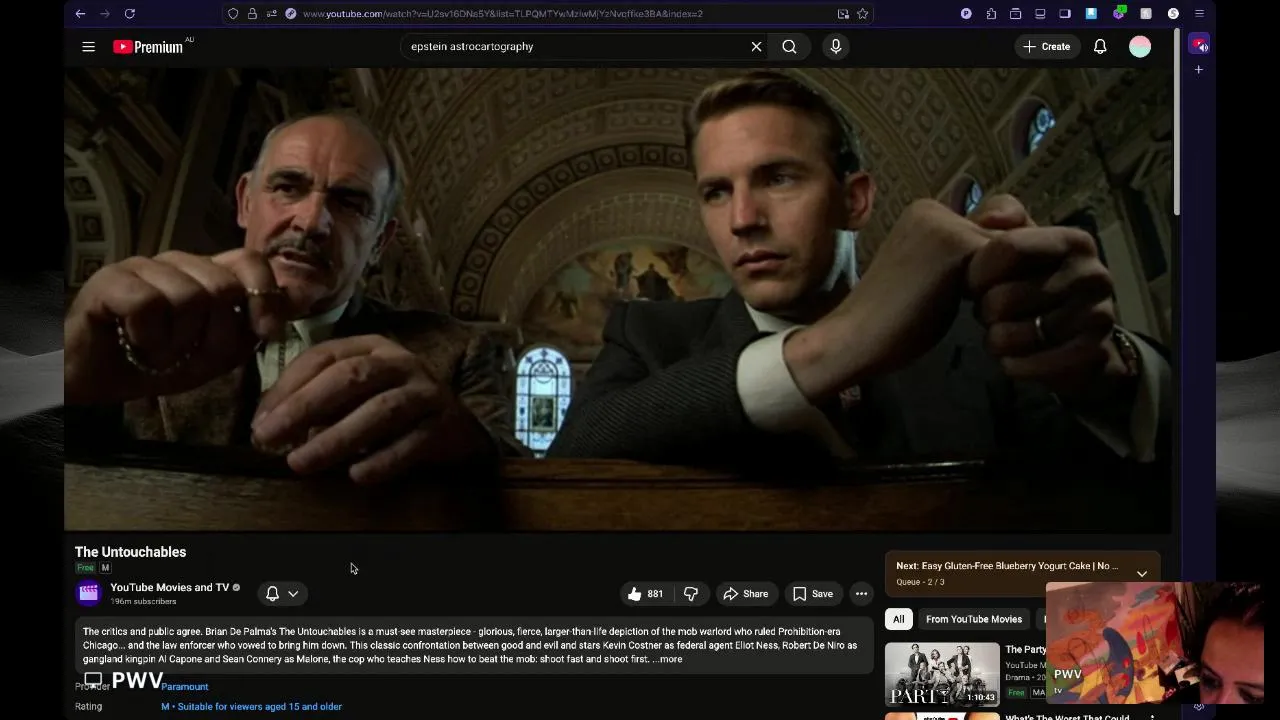Open YouTube Movies and TV channel name

pos(169,587)
